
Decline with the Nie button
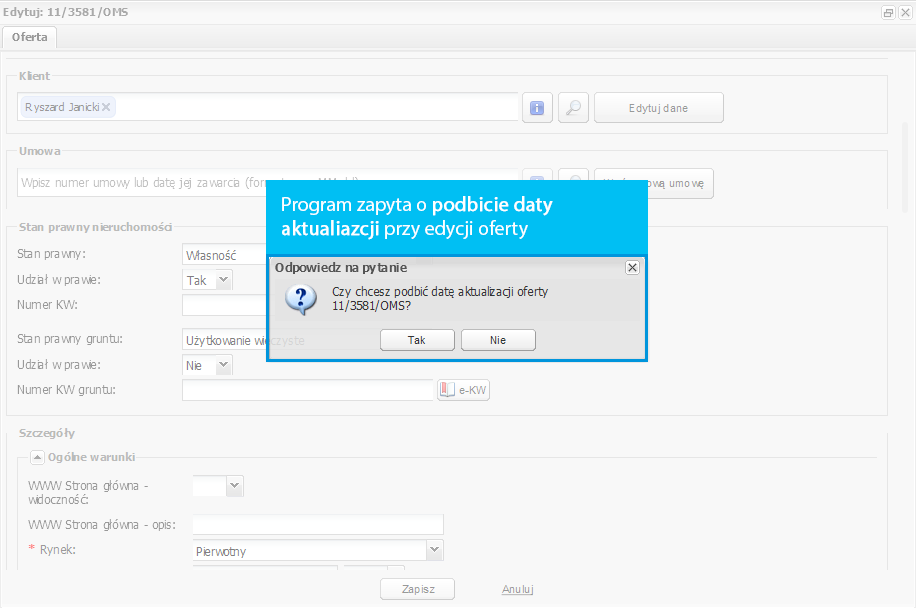click(x=498, y=340)
